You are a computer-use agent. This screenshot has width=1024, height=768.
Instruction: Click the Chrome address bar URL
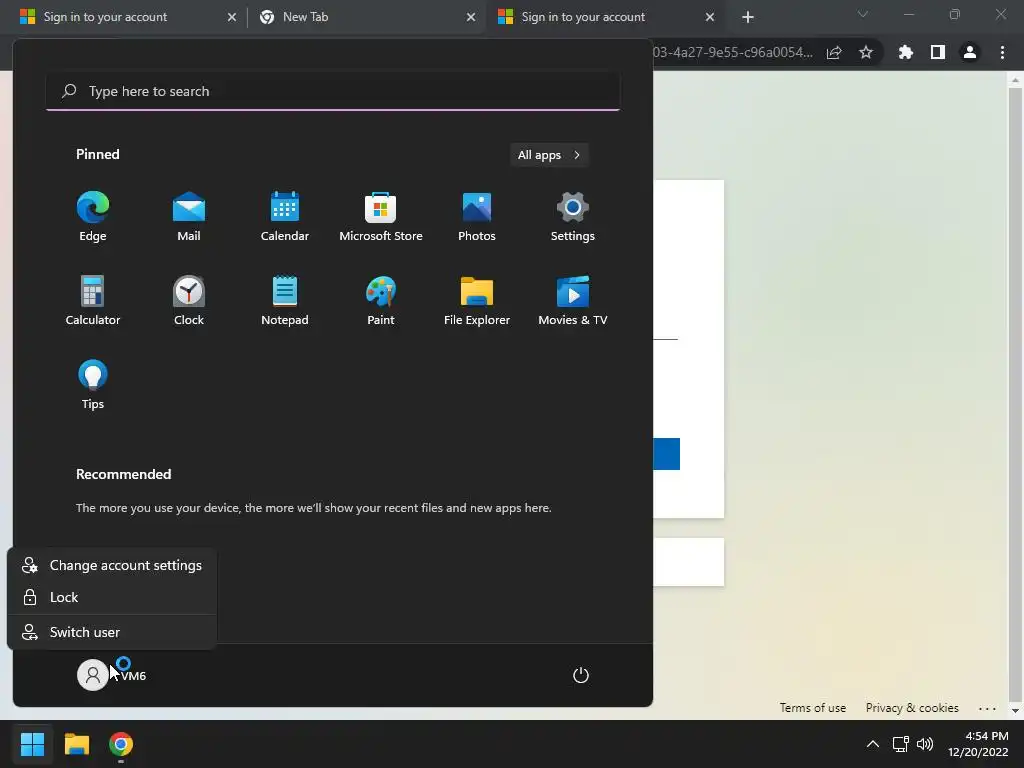click(x=733, y=52)
